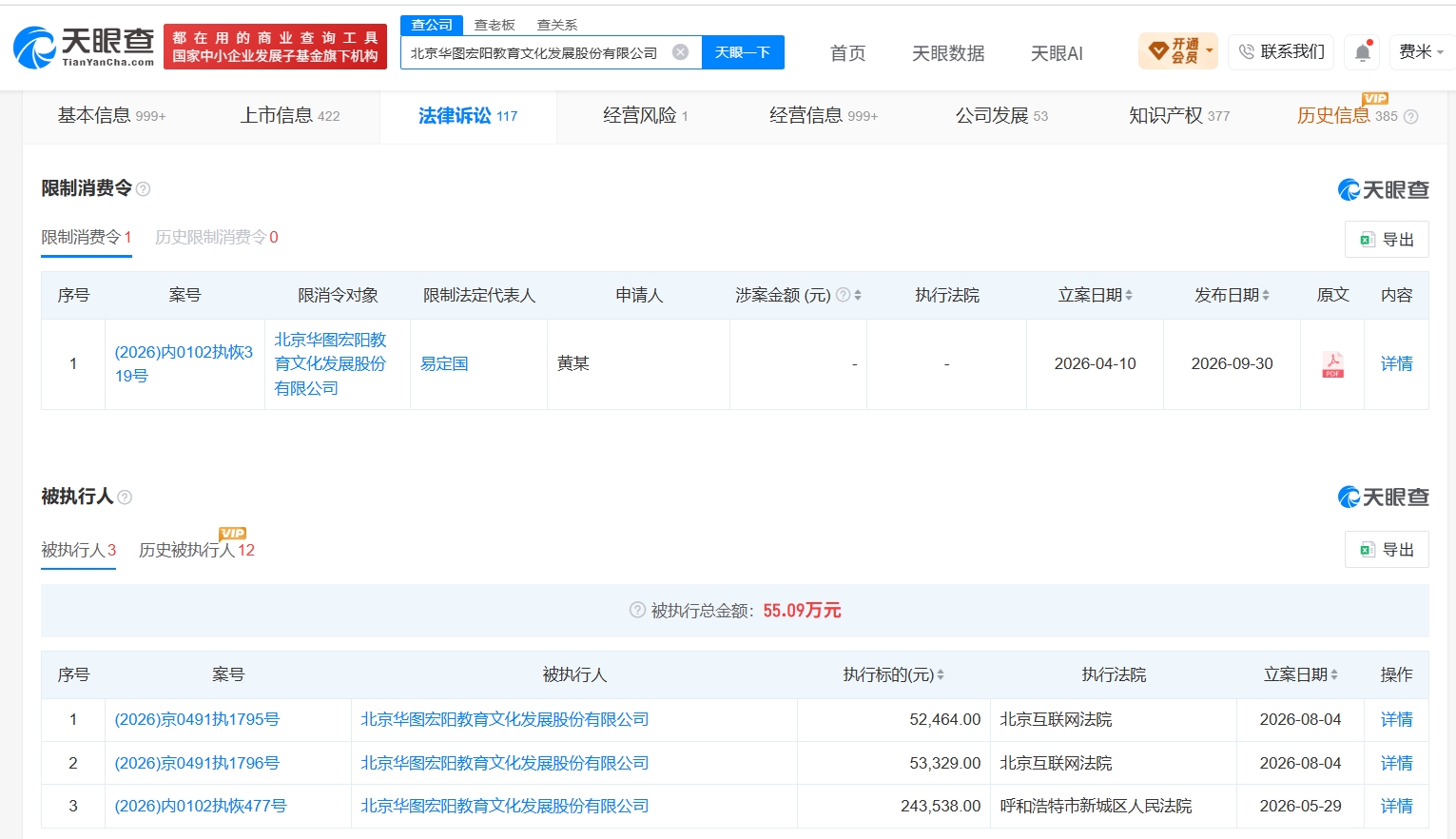Click the TianYanCha logo icon

click(35, 48)
